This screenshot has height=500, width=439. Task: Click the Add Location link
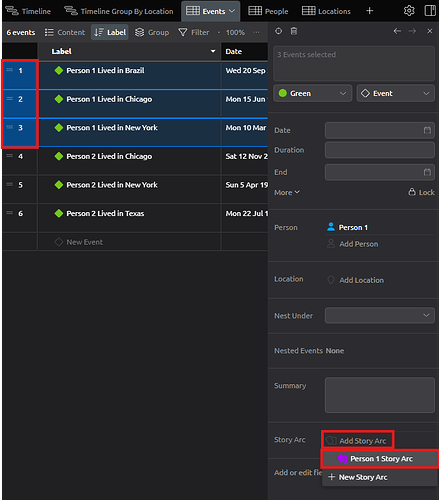pyautogui.click(x=361, y=280)
